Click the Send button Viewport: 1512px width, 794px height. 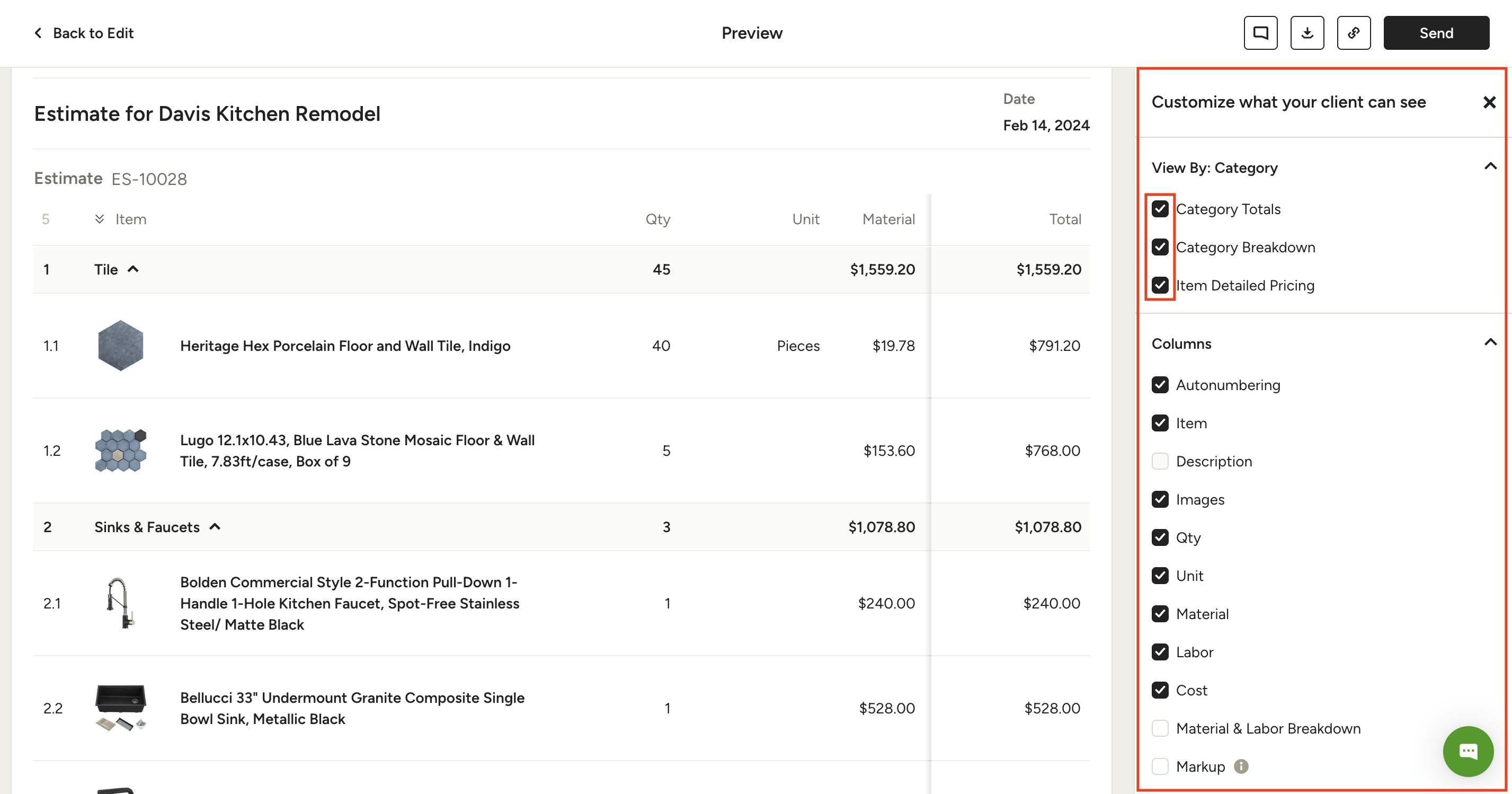tap(1436, 33)
